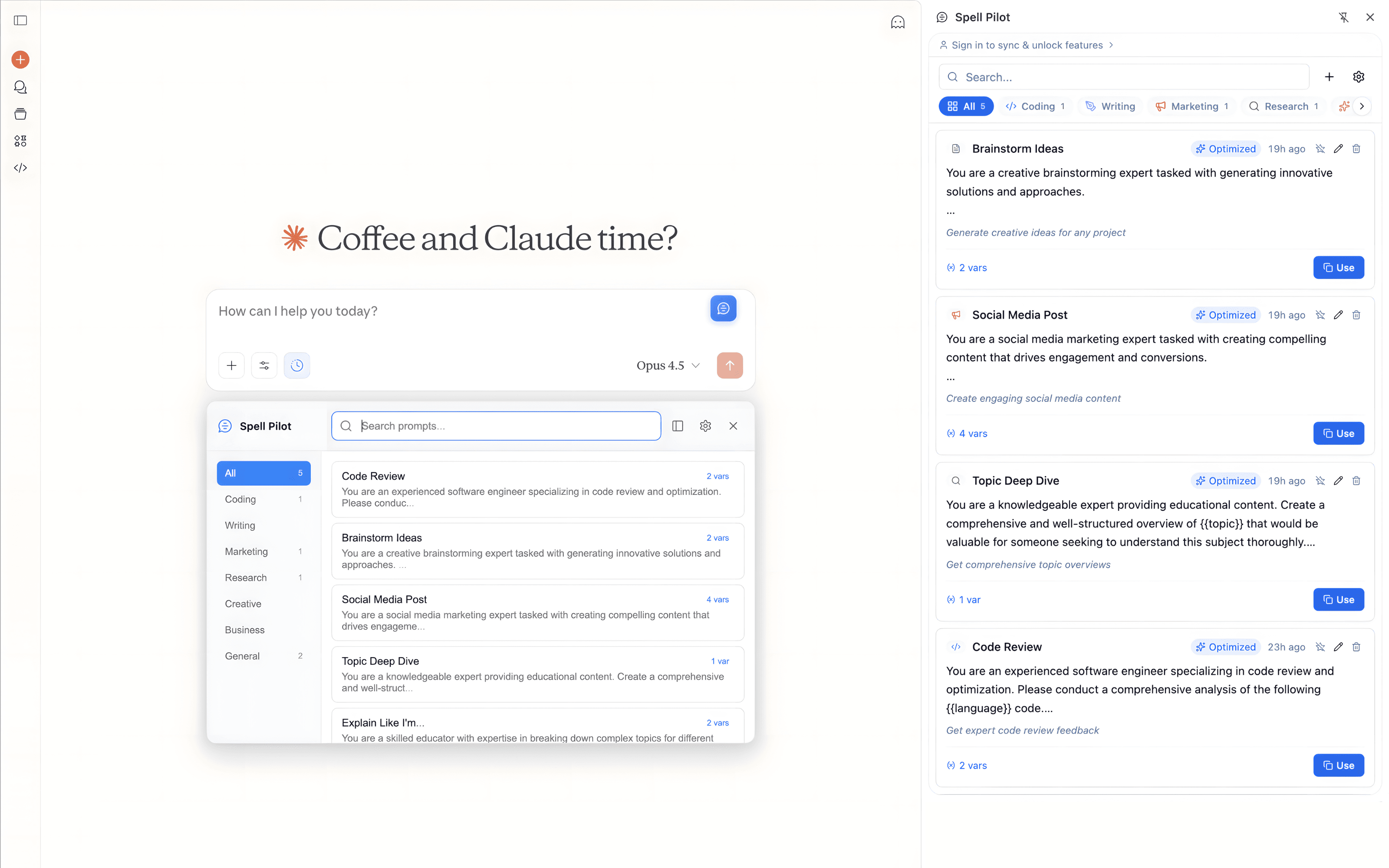Unpin the Spell Pilot side panel
Viewport: 1389px width, 868px height.
coord(1343,17)
